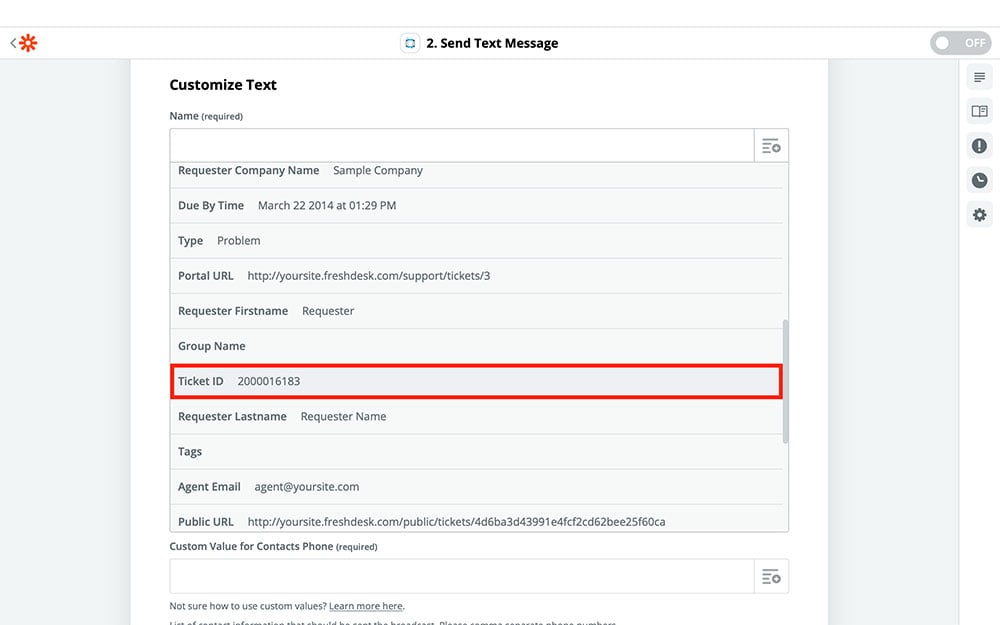Open the settings gear icon in sidebar
The height and width of the screenshot is (625, 1000).
[x=979, y=215]
